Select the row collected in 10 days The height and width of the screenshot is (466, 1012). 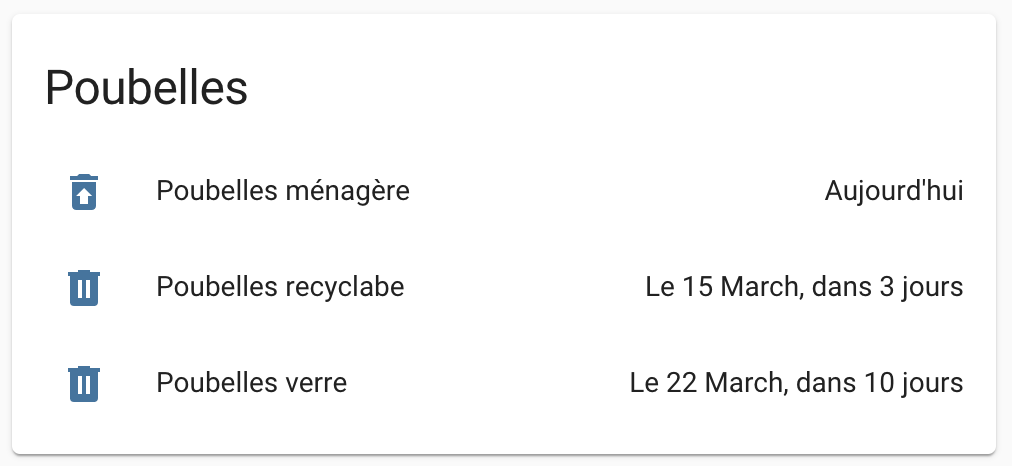click(504, 384)
